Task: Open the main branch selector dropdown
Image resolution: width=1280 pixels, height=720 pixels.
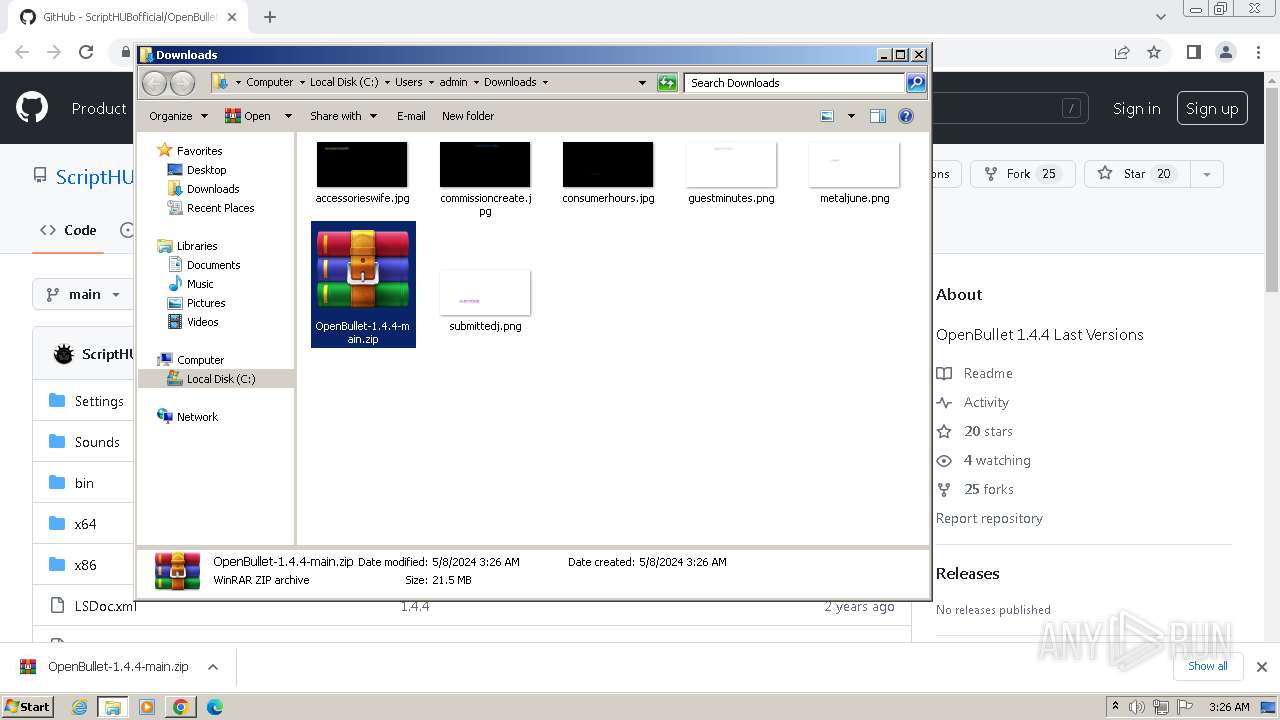Action: [x=84, y=294]
